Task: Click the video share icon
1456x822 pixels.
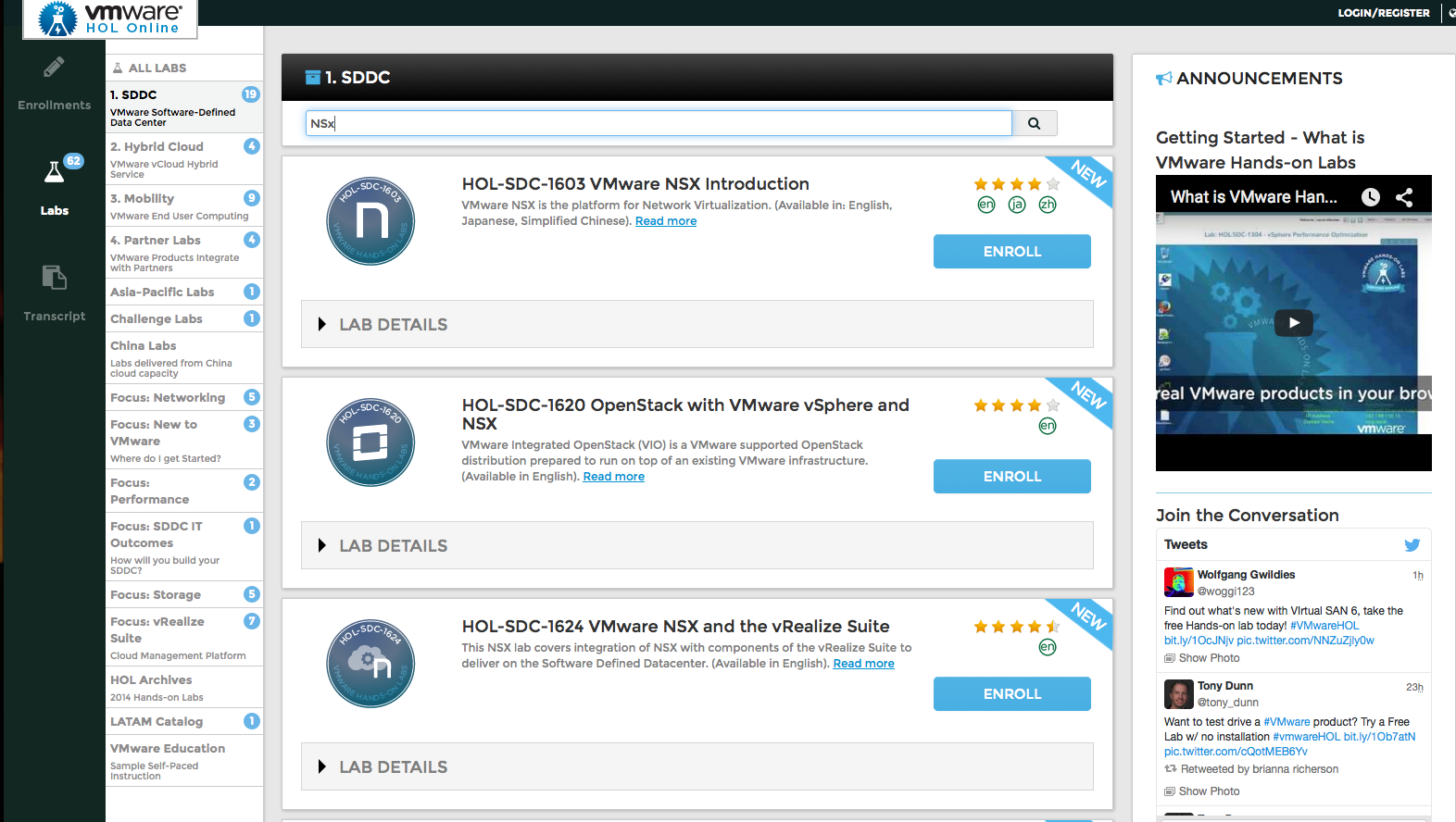Action: click(1404, 197)
